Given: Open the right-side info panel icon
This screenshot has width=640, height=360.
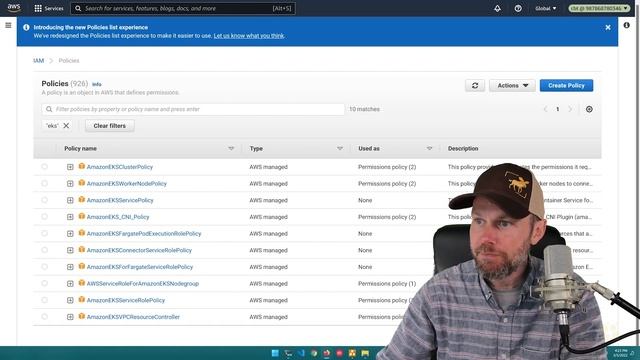Looking at the screenshot, I should coord(627,25).
